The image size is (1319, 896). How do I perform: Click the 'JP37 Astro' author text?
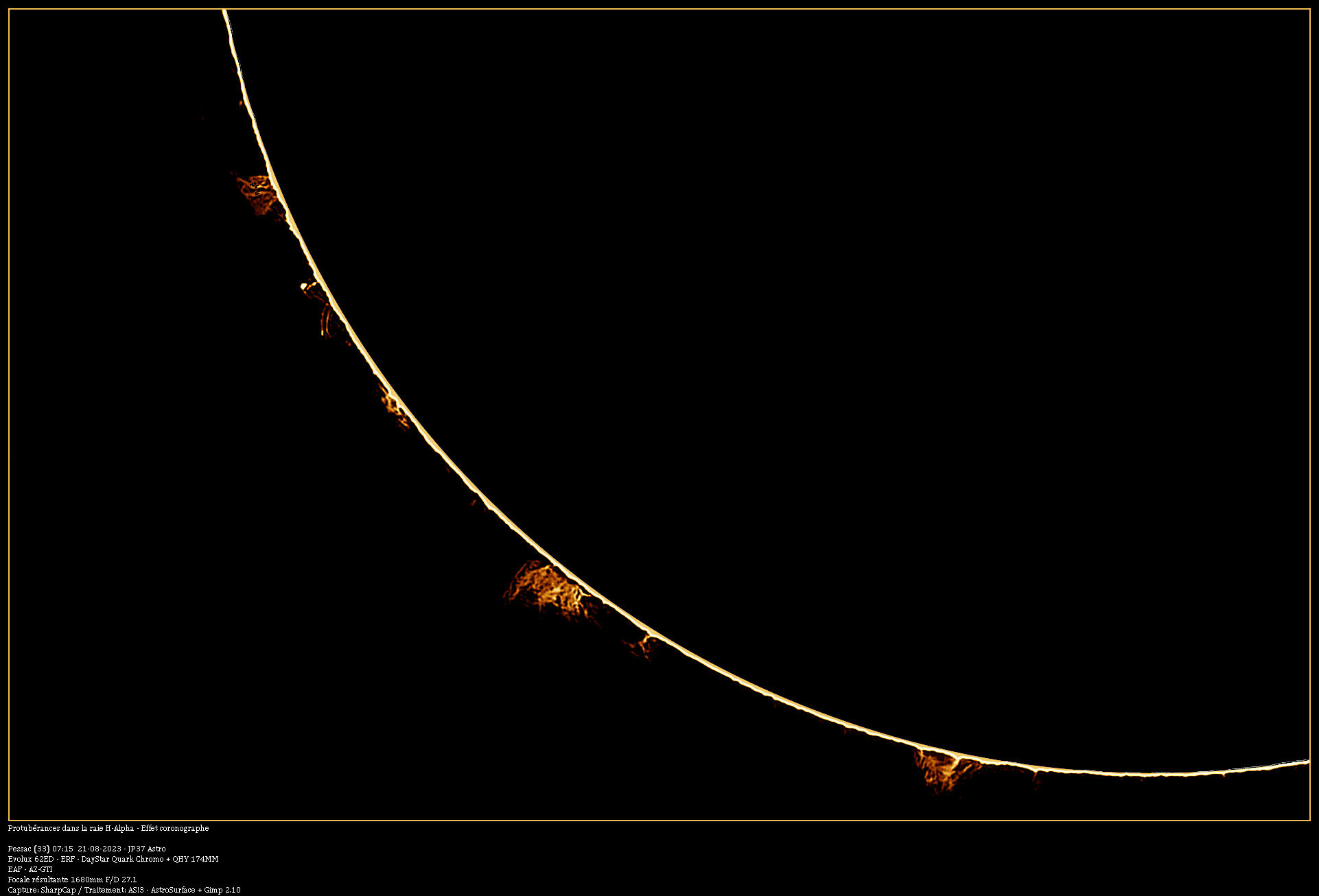pyautogui.click(x=147, y=849)
